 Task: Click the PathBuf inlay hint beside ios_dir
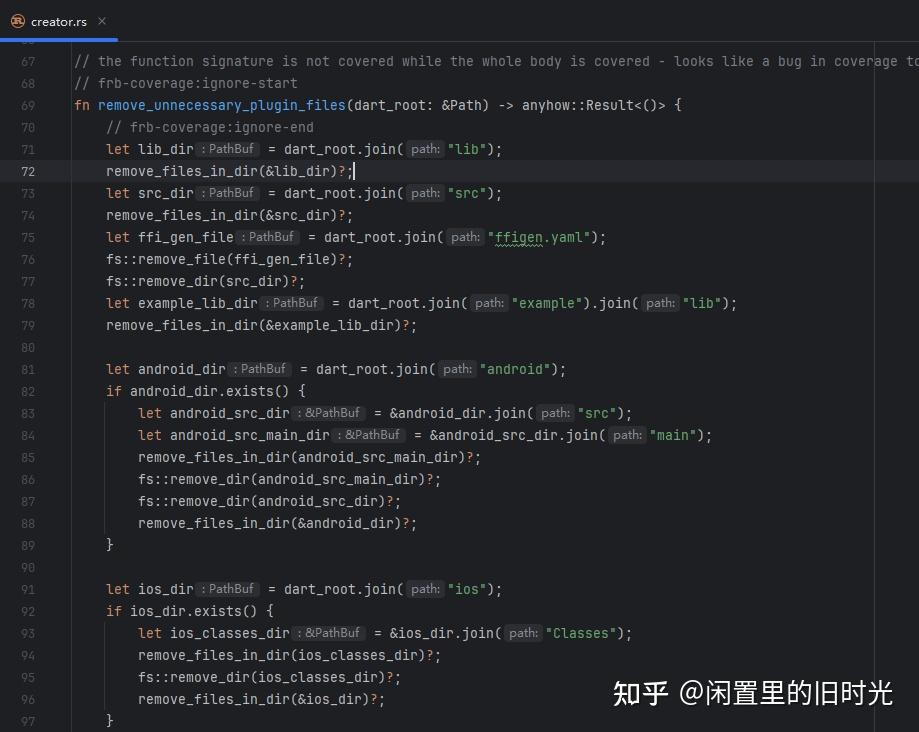coord(228,589)
